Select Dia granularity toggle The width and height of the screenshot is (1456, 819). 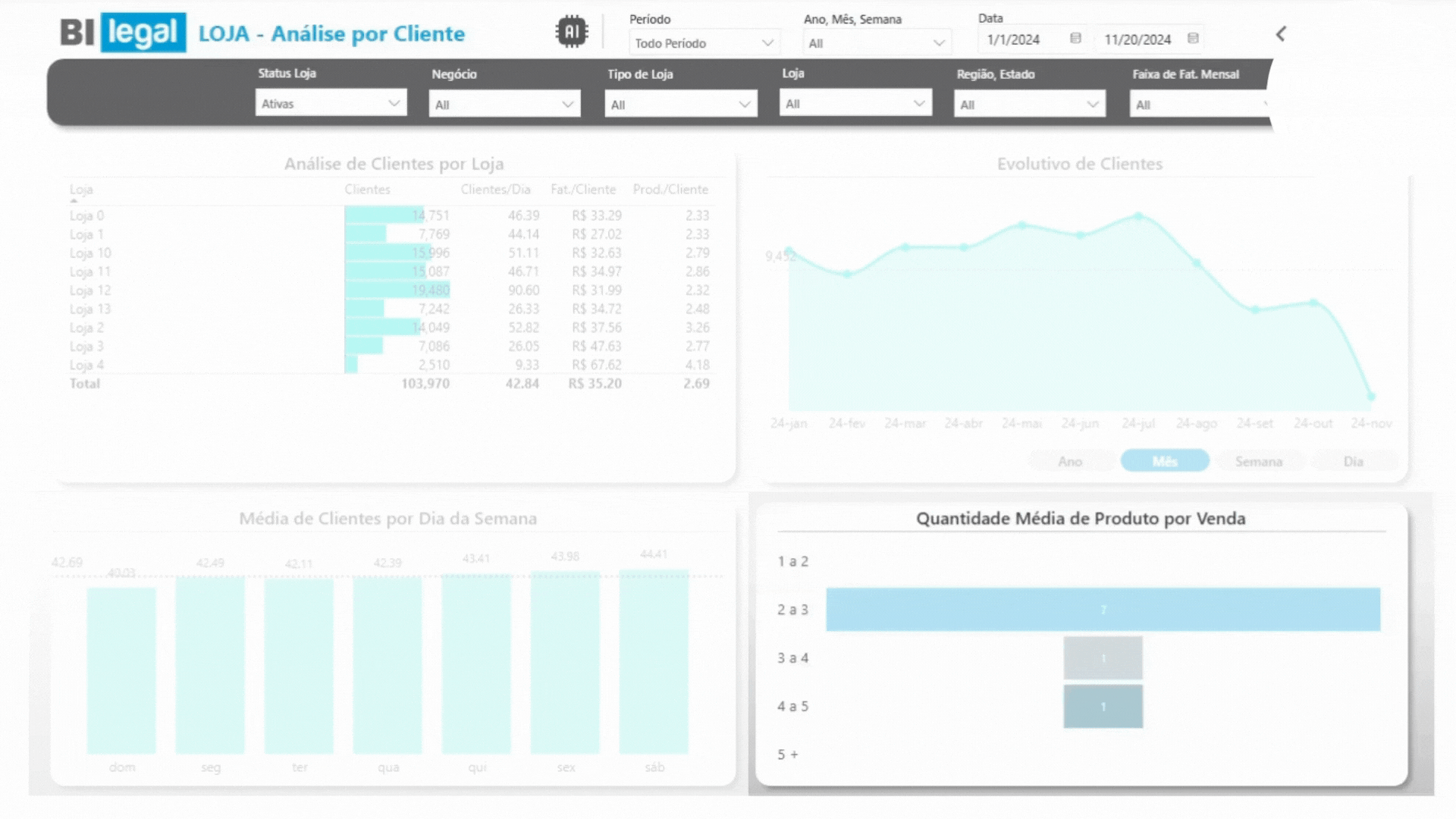tap(1353, 461)
